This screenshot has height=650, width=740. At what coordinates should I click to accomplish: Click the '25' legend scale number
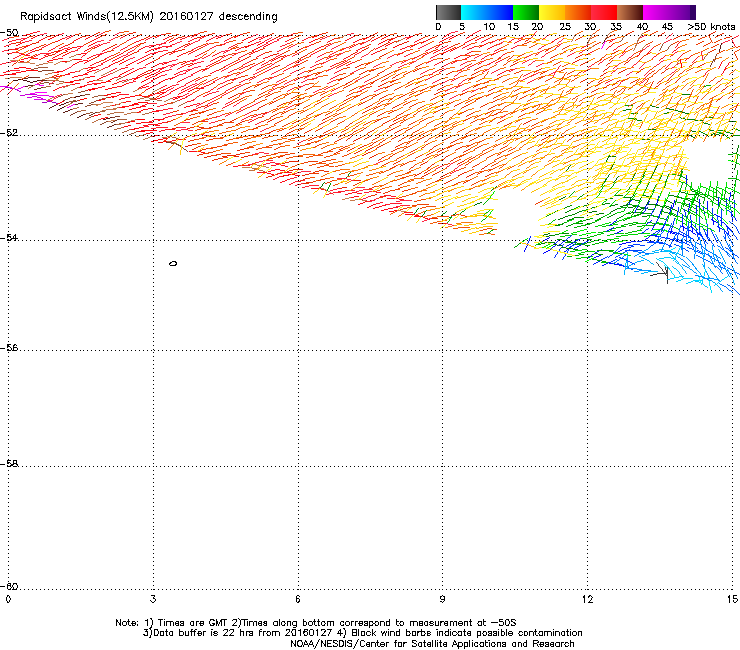tap(565, 27)
